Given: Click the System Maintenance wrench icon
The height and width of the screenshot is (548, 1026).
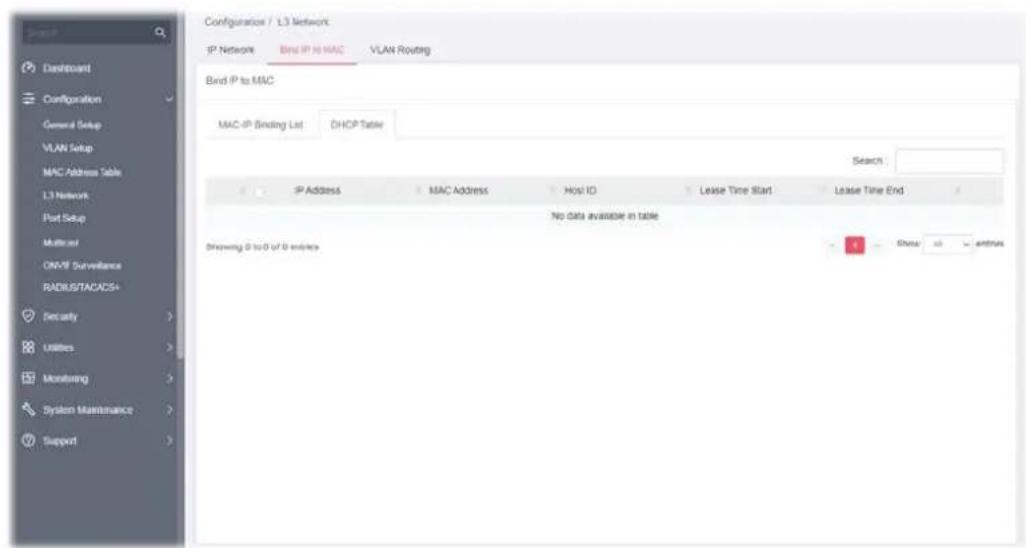Looking at the screenshot, I should (28, 409).
